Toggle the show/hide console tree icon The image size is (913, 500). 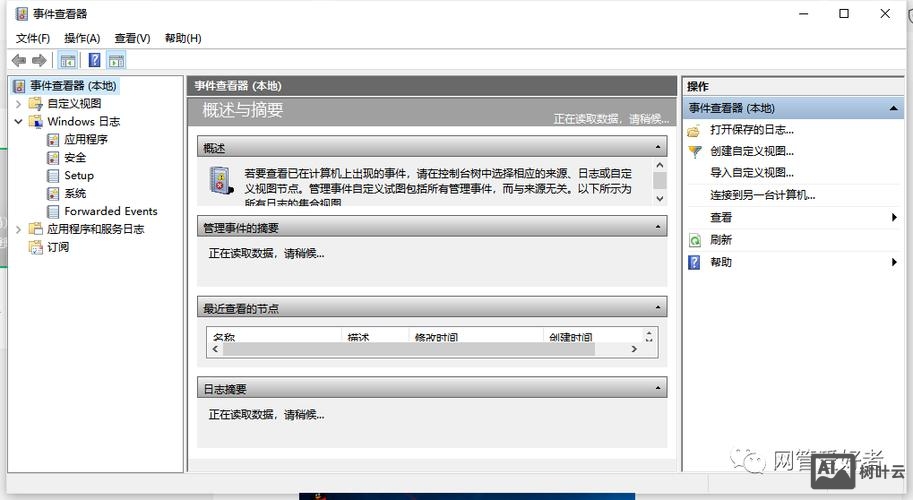coord(68,60)
